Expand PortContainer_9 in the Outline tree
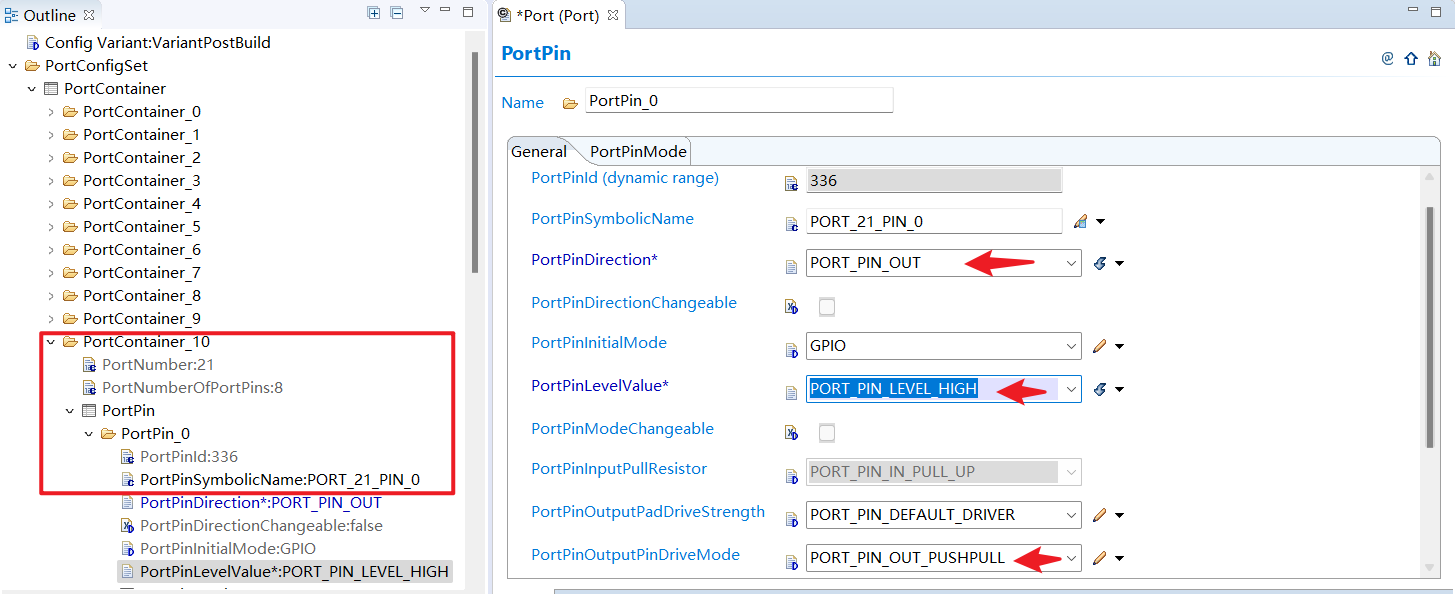 coord(51,319)
